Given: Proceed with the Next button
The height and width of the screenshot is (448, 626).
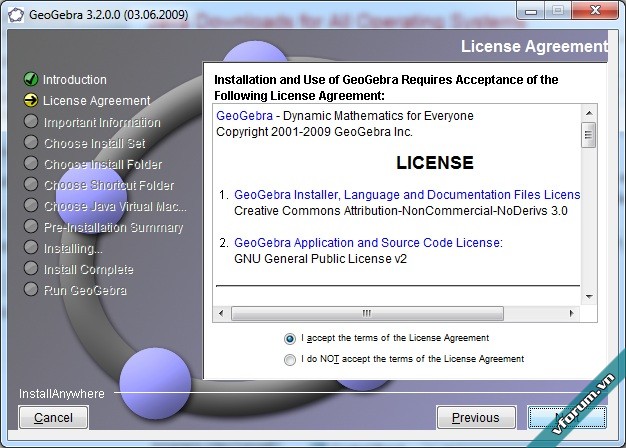Looking at the screenshot, I should pos(567,417).
